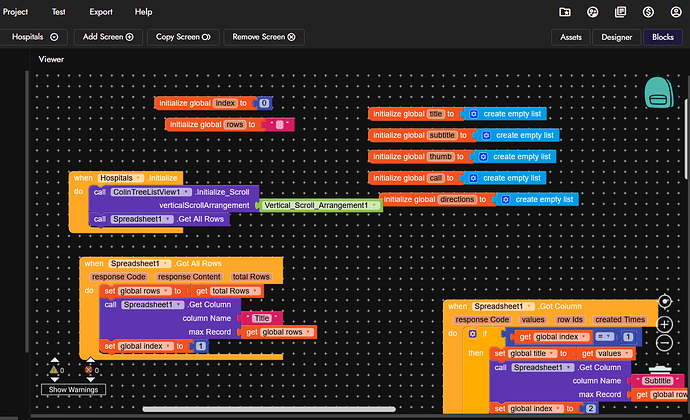Open the Hospitals screen selector
The height and width of the screenshot is (420, 690).
click(x=34, y=37)
